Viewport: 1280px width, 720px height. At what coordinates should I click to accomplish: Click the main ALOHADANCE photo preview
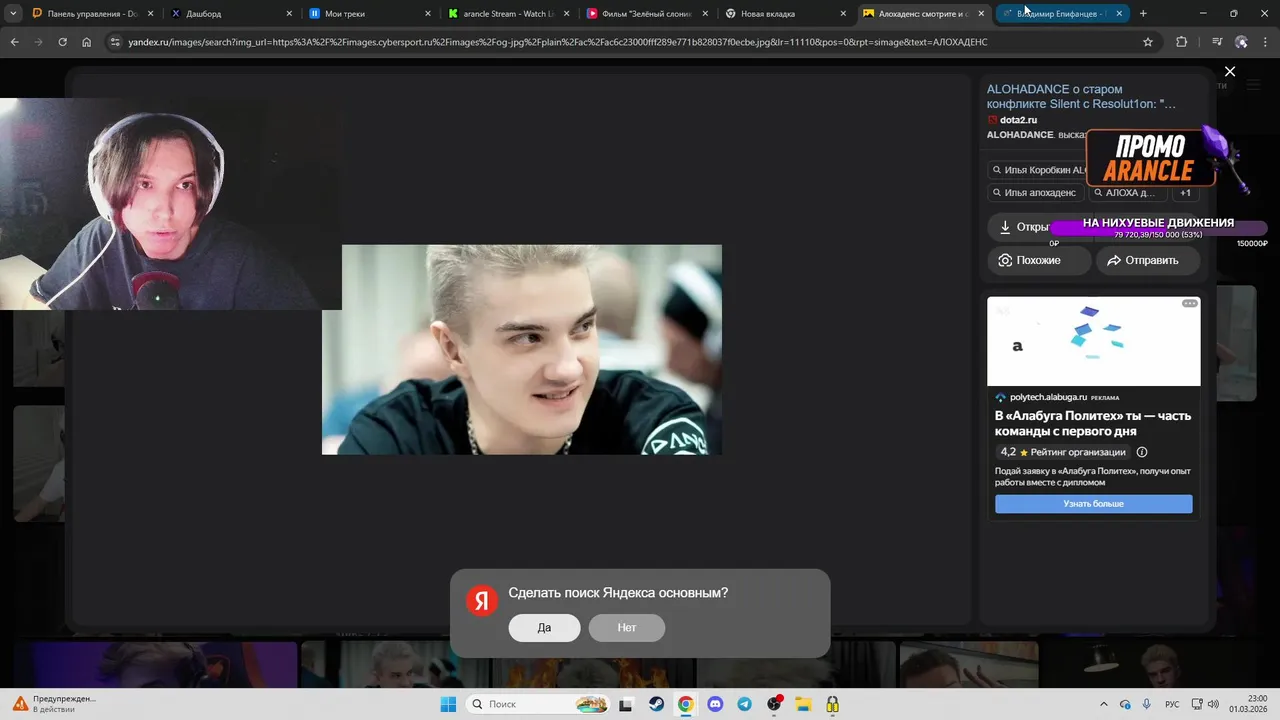pyautogui.click(x=521, y=349)
